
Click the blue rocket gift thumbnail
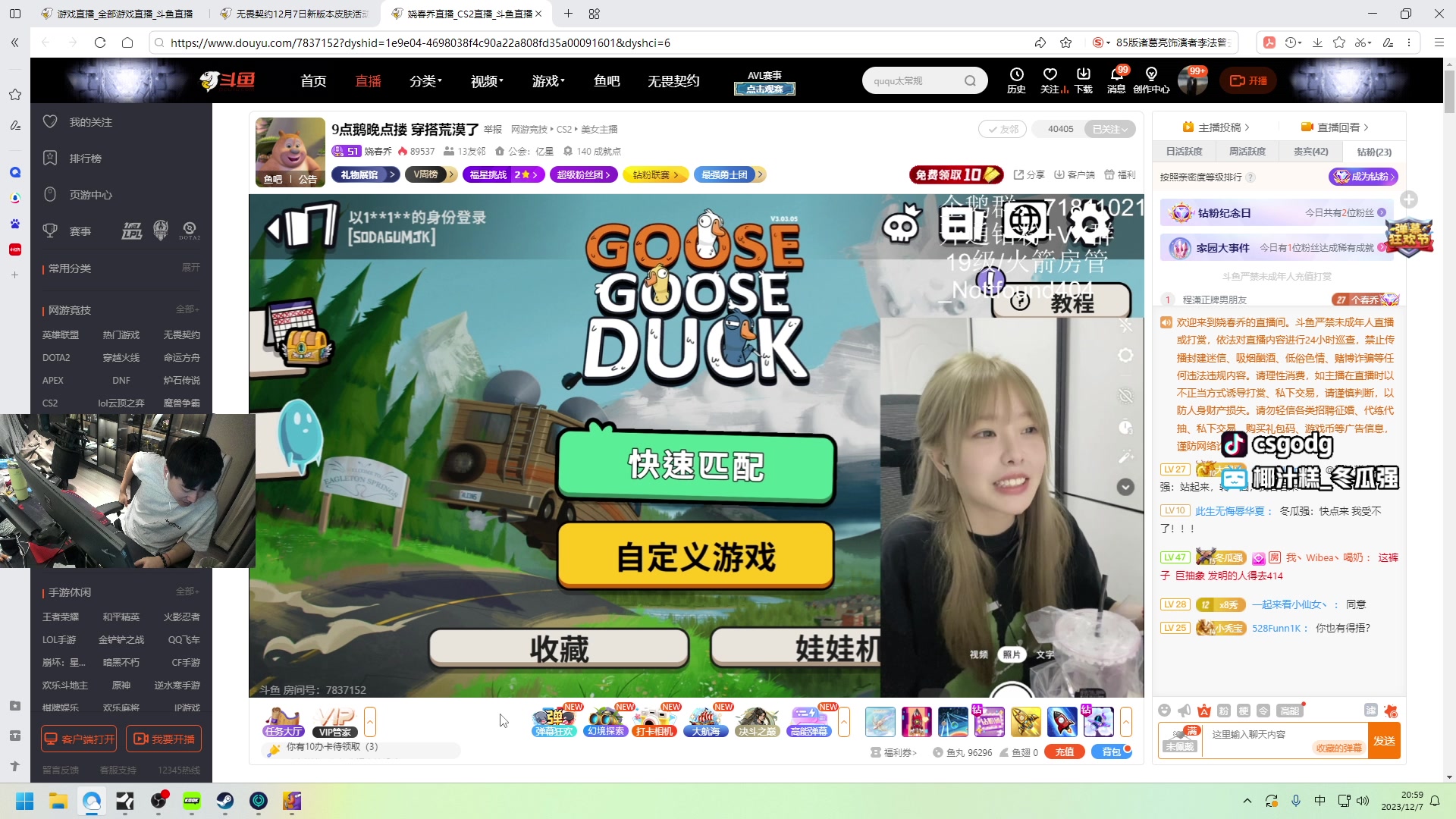click(1062, 722)
